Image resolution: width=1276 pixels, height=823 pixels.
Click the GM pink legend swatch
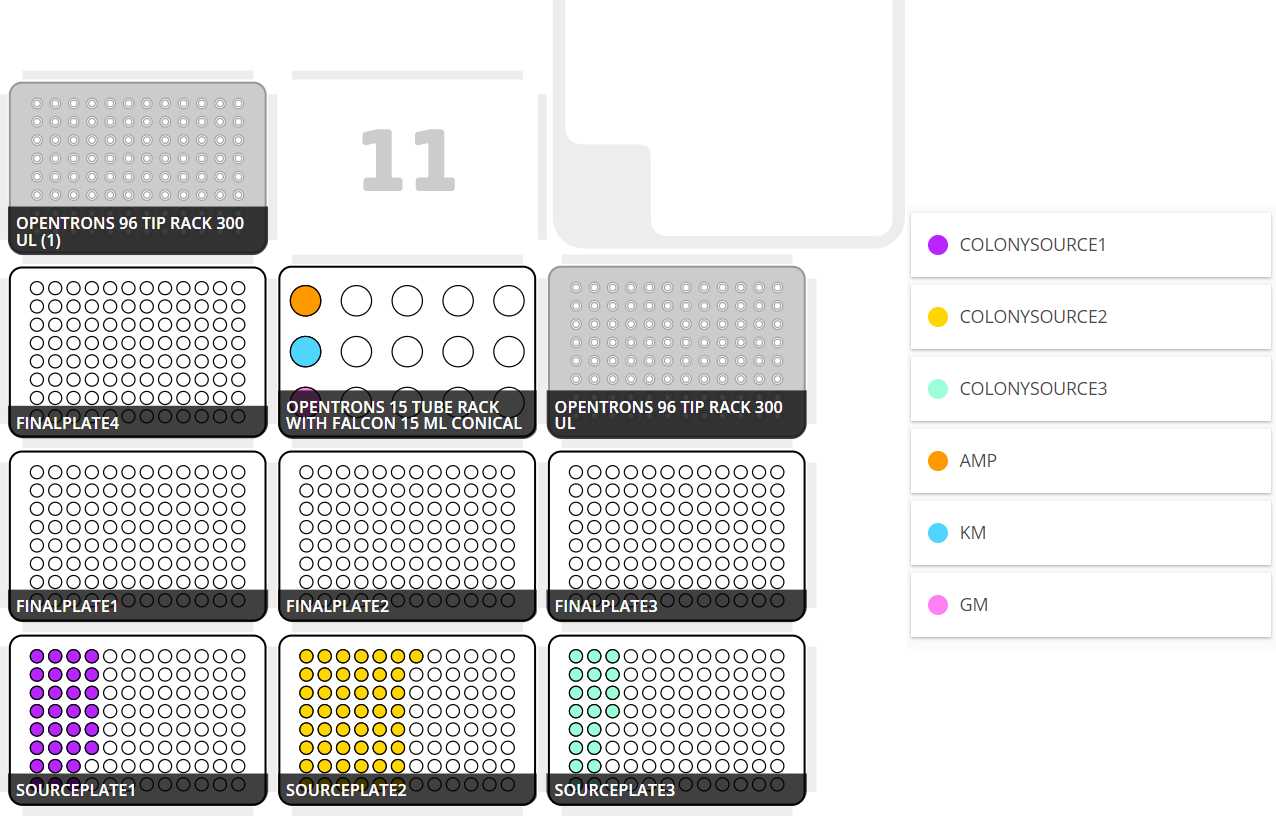938,605
